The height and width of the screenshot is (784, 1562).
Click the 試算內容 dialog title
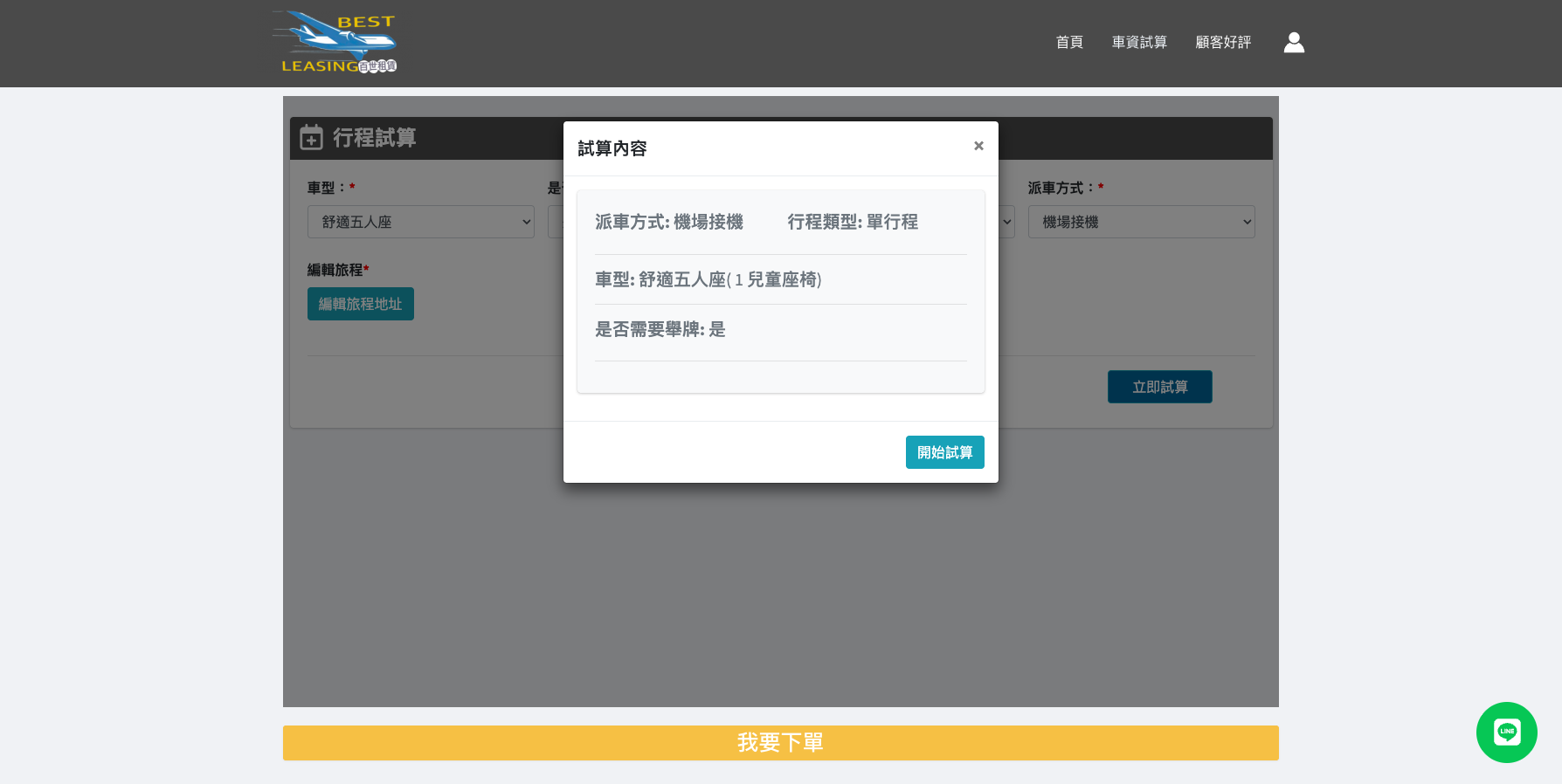(612, 148)
